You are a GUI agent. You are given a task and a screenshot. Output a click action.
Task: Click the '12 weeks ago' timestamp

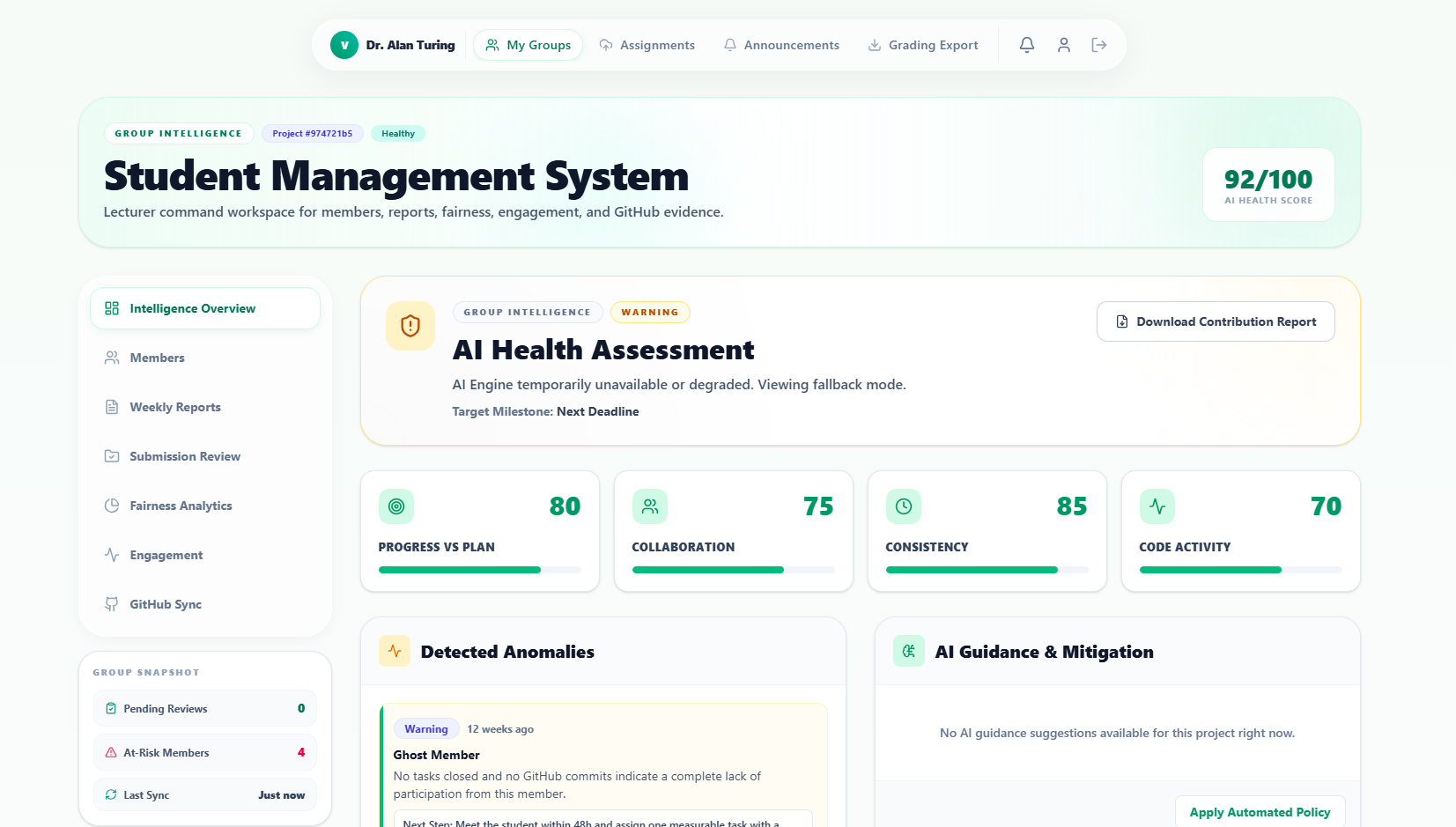(500, 729)
